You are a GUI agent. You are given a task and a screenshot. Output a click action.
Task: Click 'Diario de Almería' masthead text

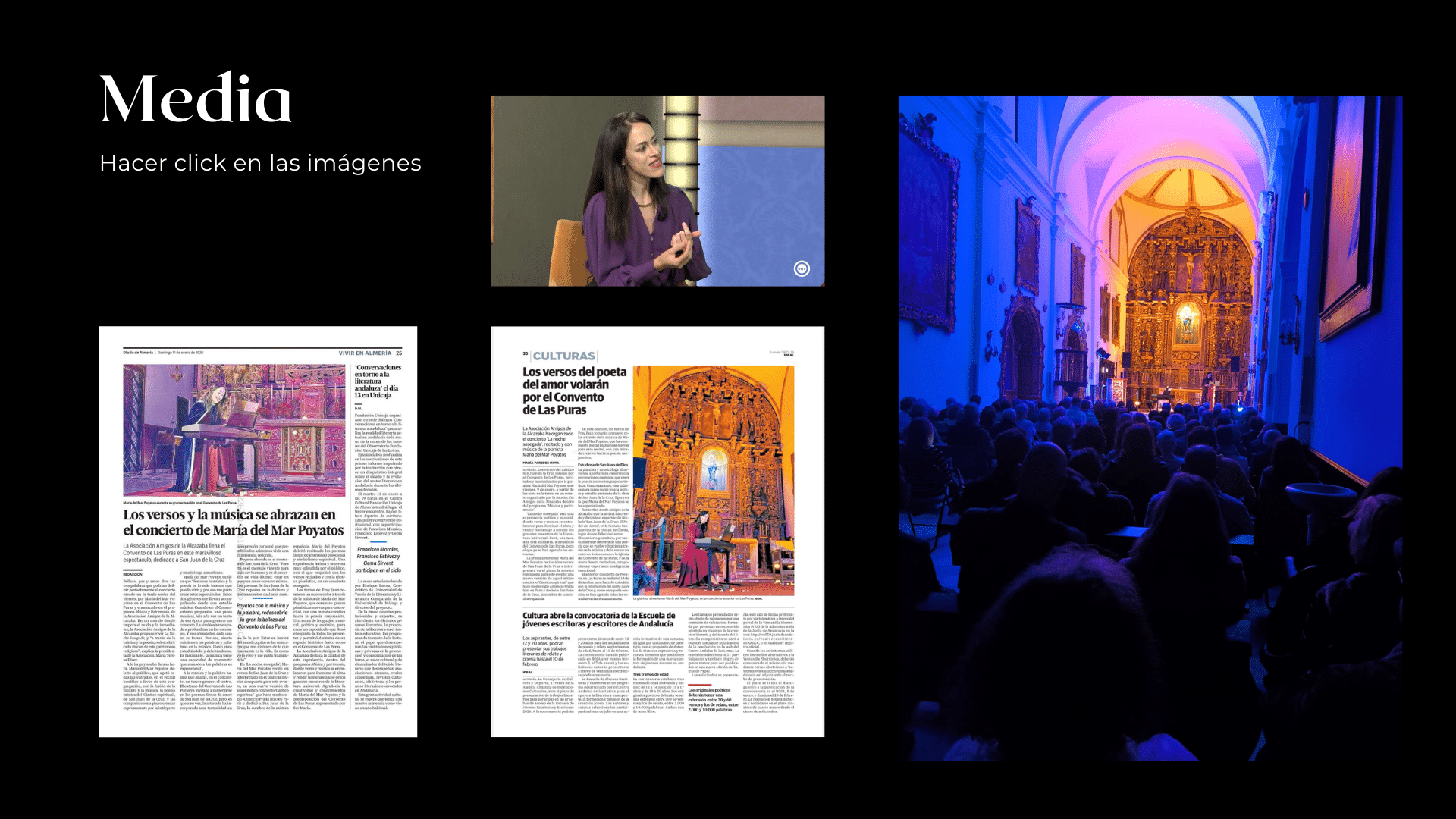[x=138, y=353]
